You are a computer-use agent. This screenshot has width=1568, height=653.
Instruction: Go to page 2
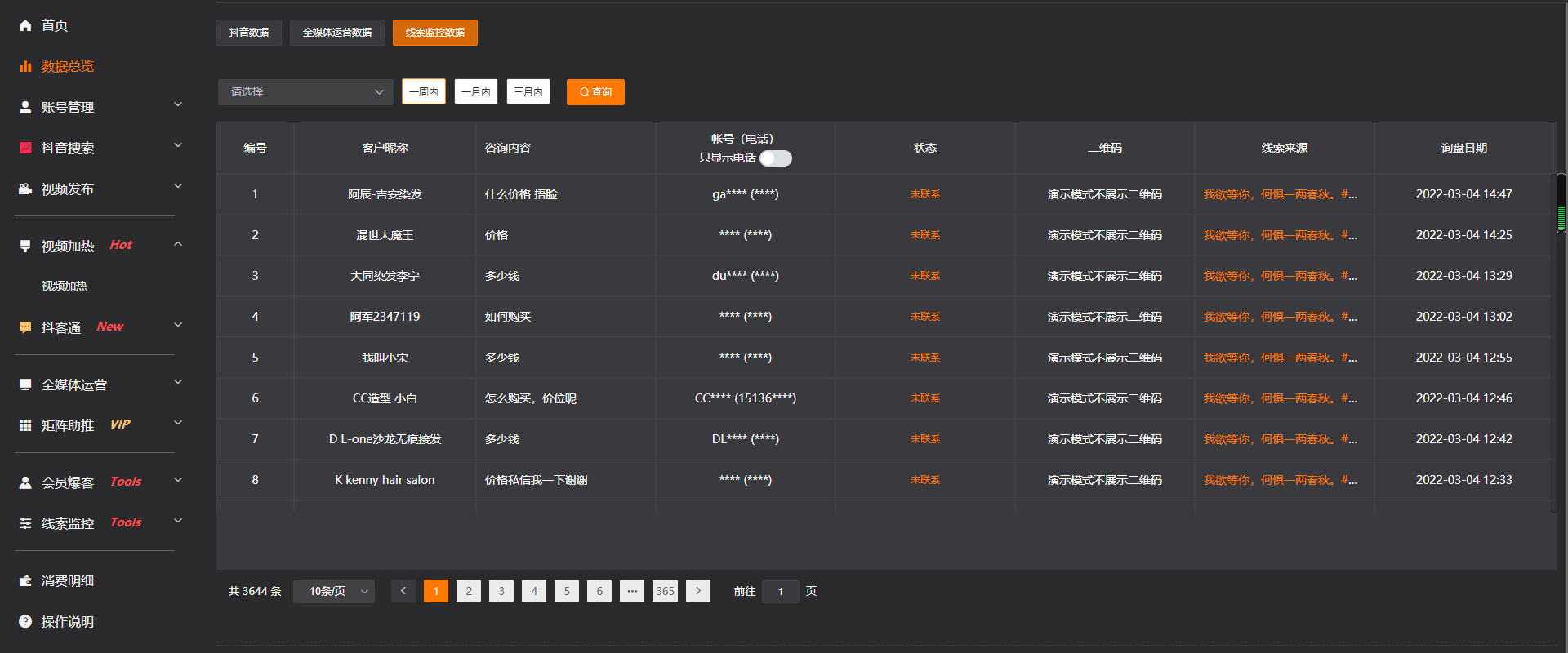pos(469,591)
